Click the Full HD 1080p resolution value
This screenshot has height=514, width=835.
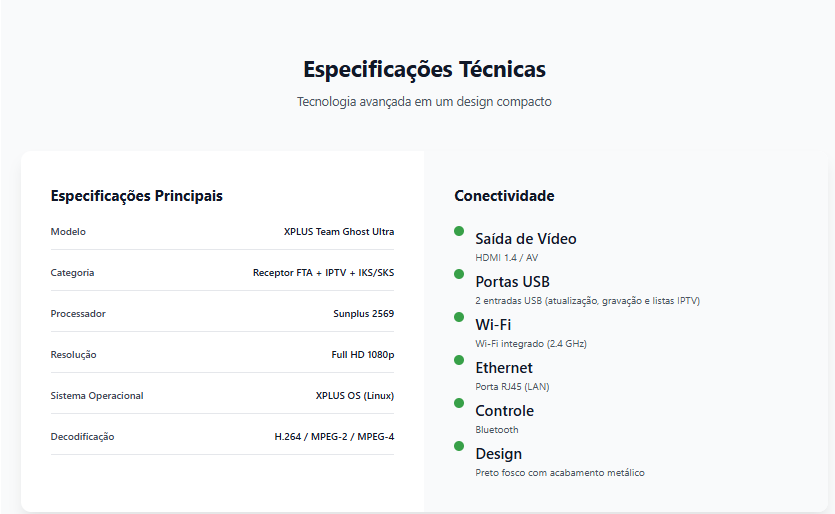[x=362, y=355]
